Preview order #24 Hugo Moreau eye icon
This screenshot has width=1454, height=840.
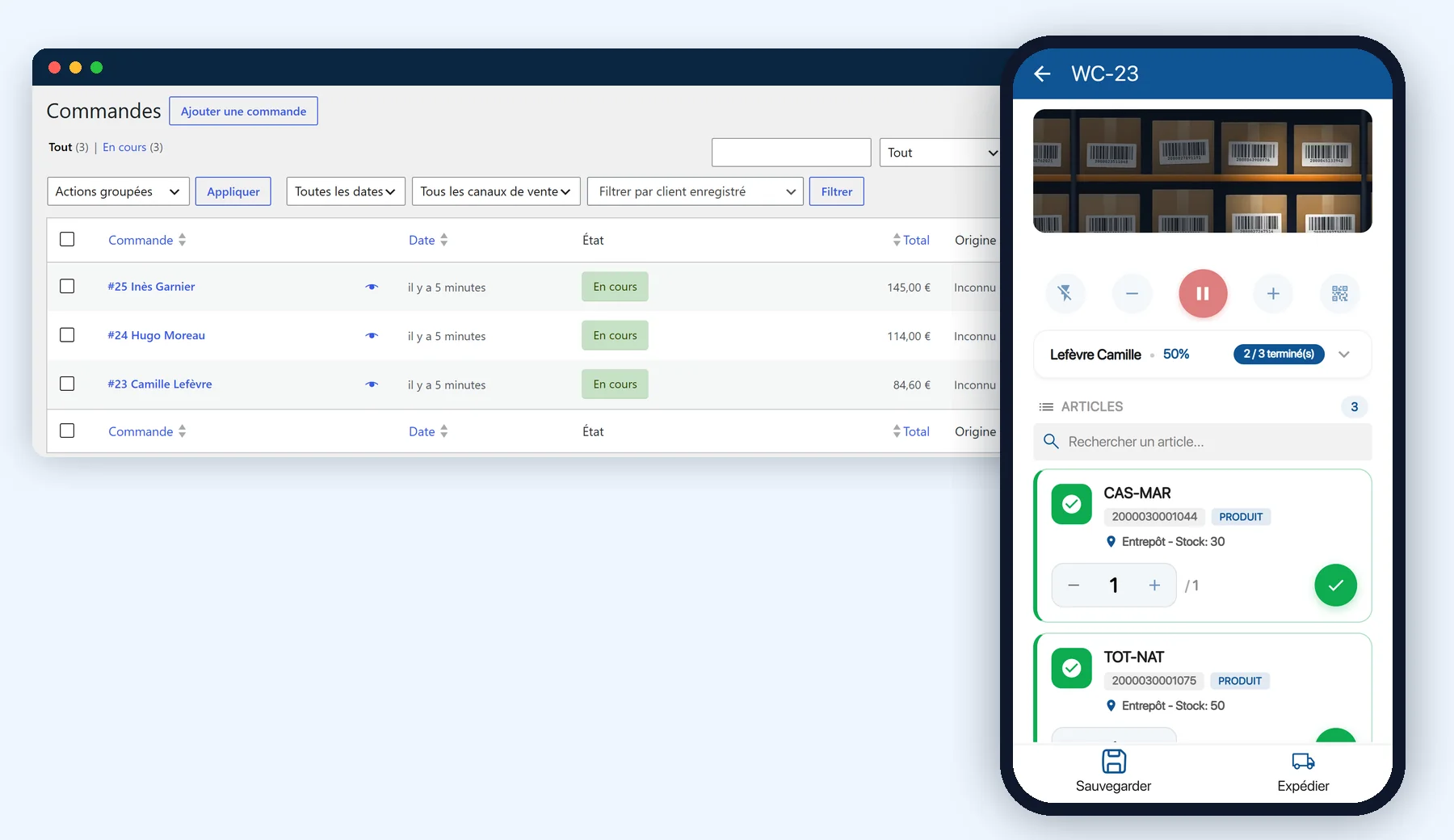coord(372,335)
